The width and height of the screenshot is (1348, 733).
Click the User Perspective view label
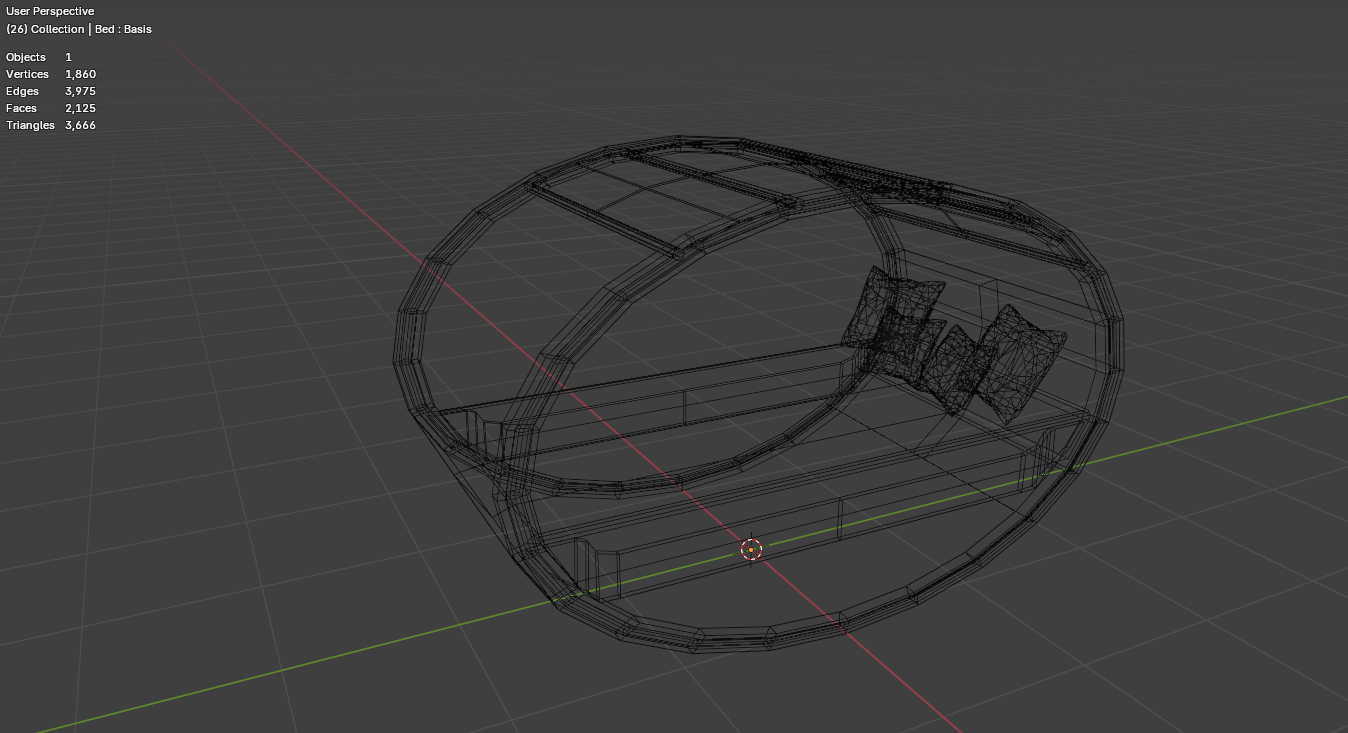[x=50, y=11]
